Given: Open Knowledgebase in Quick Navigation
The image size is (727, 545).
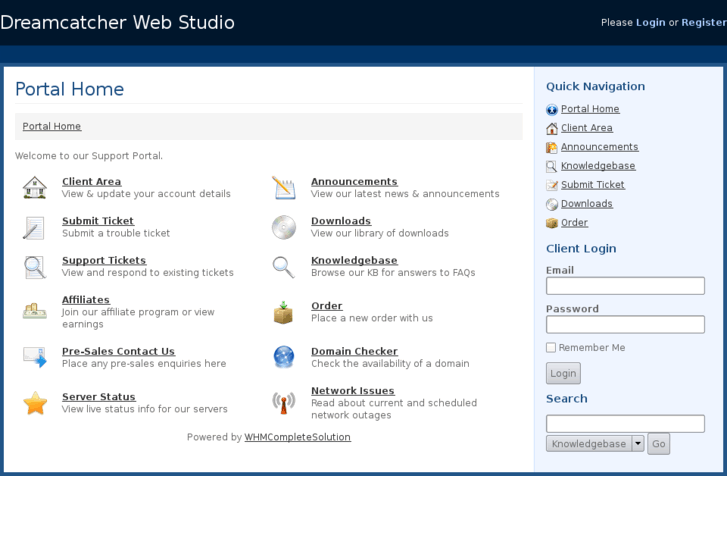Looking at the screenshot, I should [x=598, y=166].
